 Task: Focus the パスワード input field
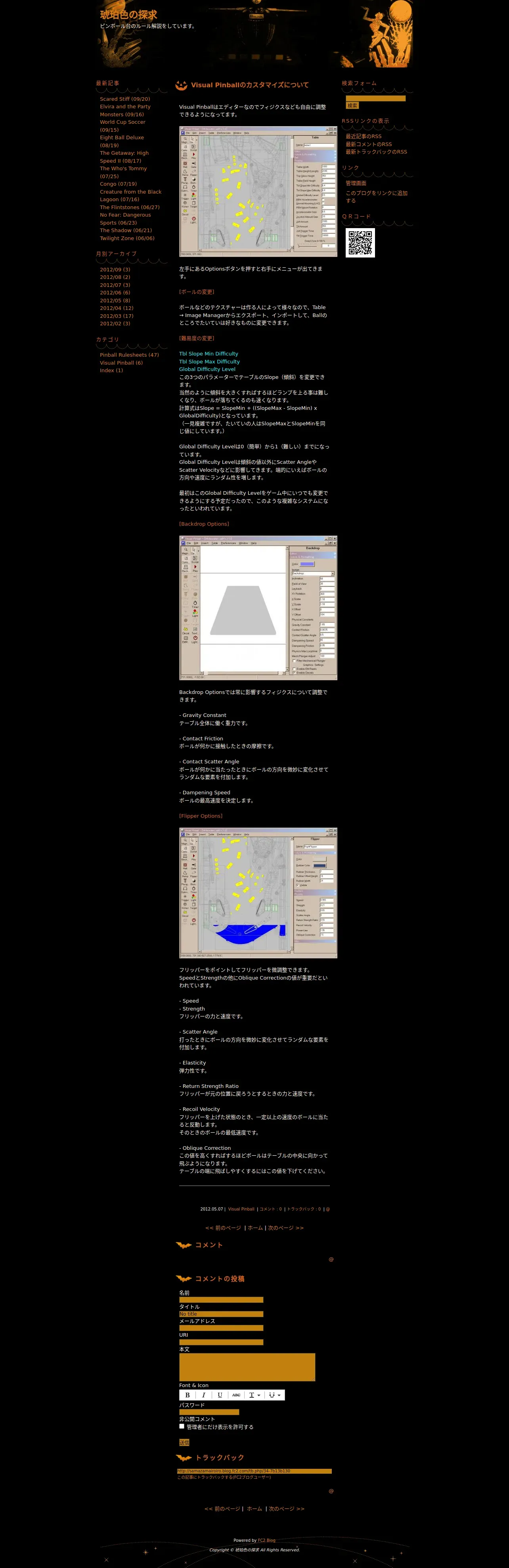pyautogui.click(x=209, y=1412)
